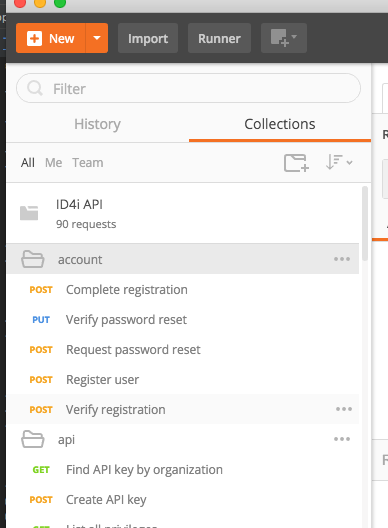Collapse the api folder

[183, 439]
